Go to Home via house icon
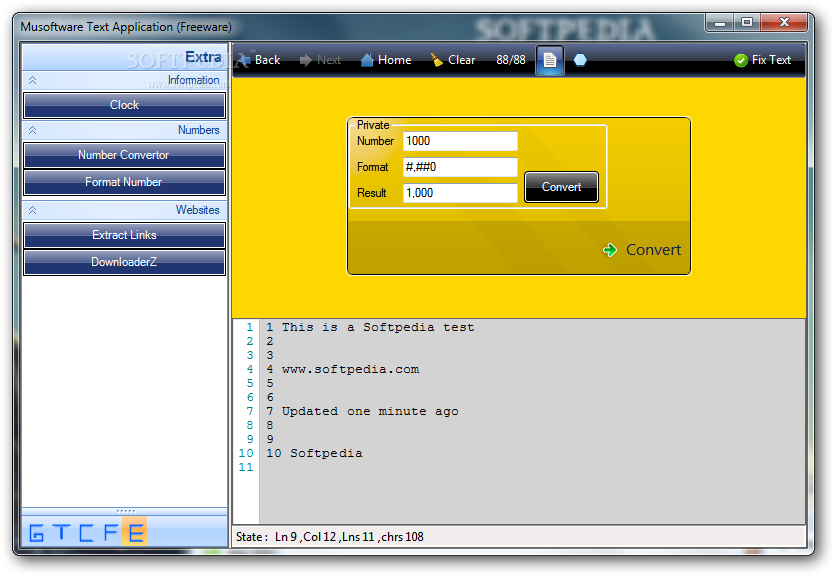This screenshot has height=576, width=835. tap(386, 60)
